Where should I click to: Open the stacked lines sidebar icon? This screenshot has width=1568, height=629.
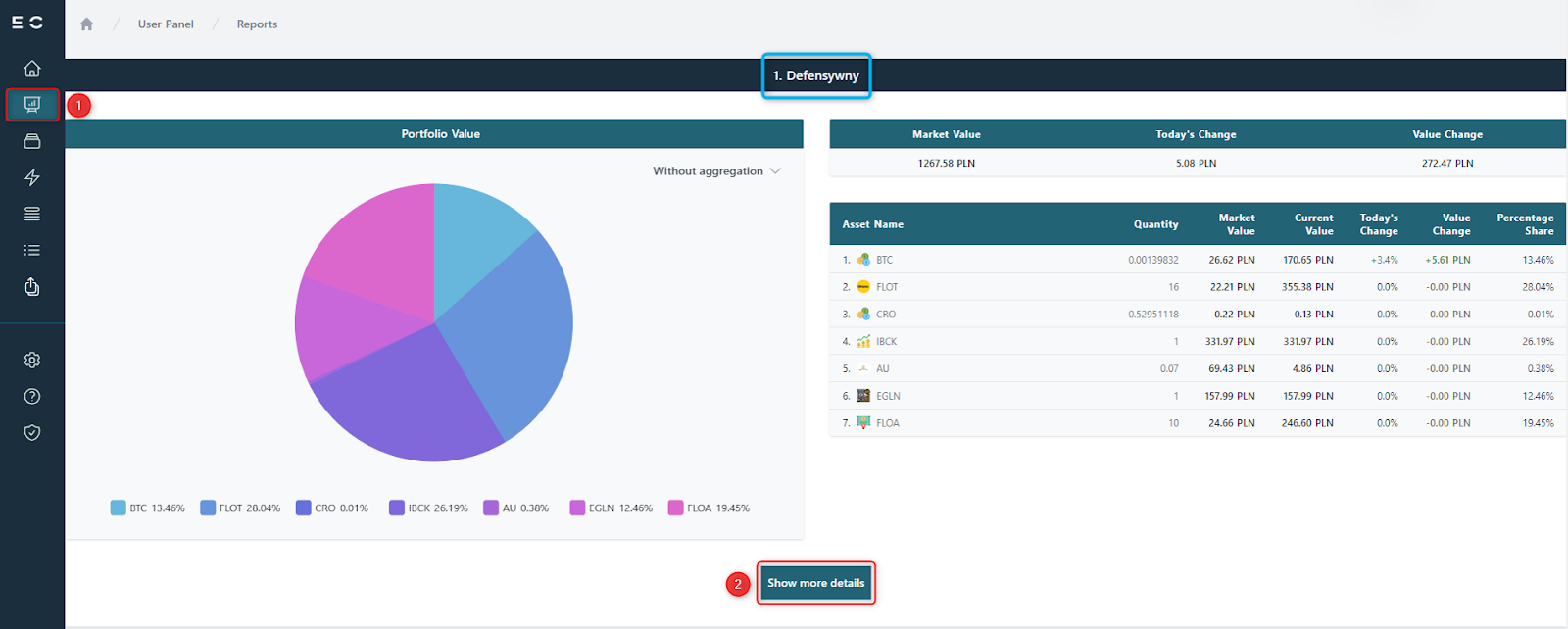pos(32,214)
